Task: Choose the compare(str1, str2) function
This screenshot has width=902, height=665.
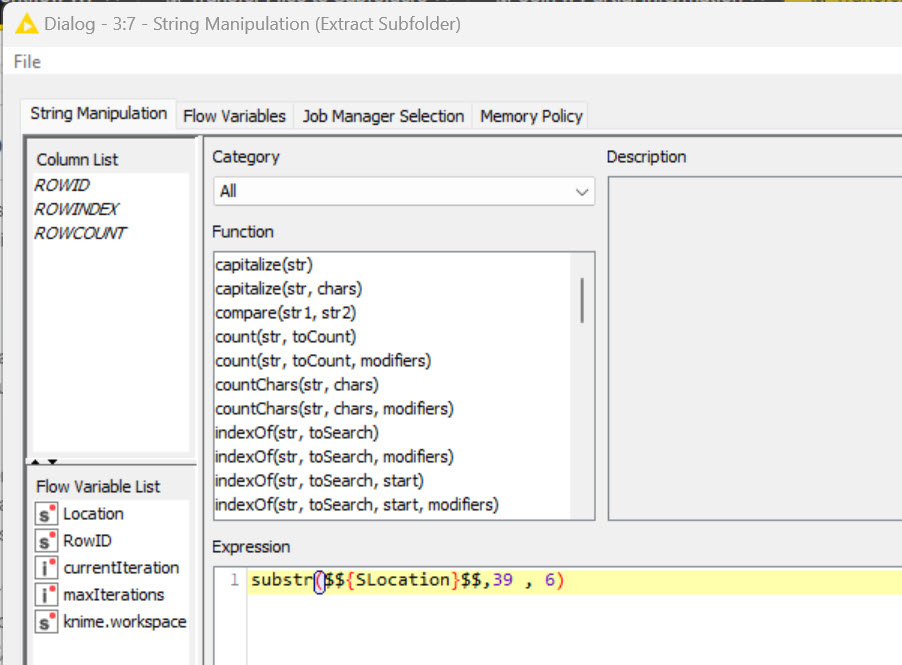Action: click(x=285, y=313)
